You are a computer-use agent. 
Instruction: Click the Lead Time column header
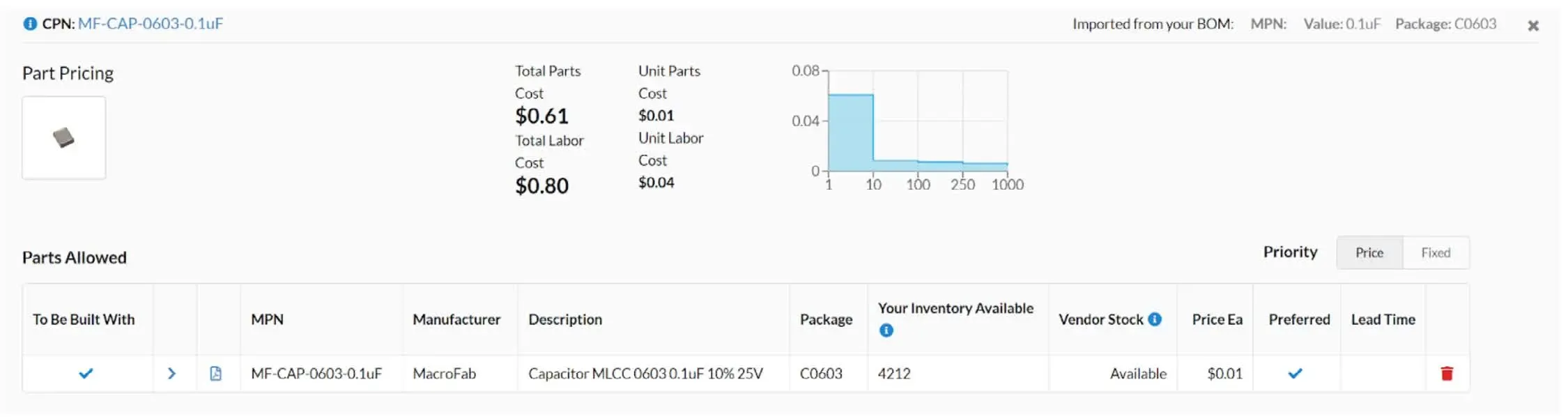[x=1383, y=319]
